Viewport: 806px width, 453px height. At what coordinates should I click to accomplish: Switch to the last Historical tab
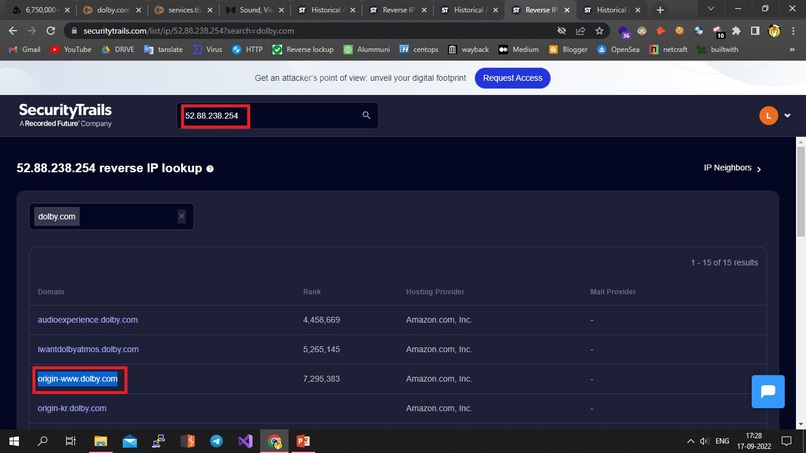(612, 10)
